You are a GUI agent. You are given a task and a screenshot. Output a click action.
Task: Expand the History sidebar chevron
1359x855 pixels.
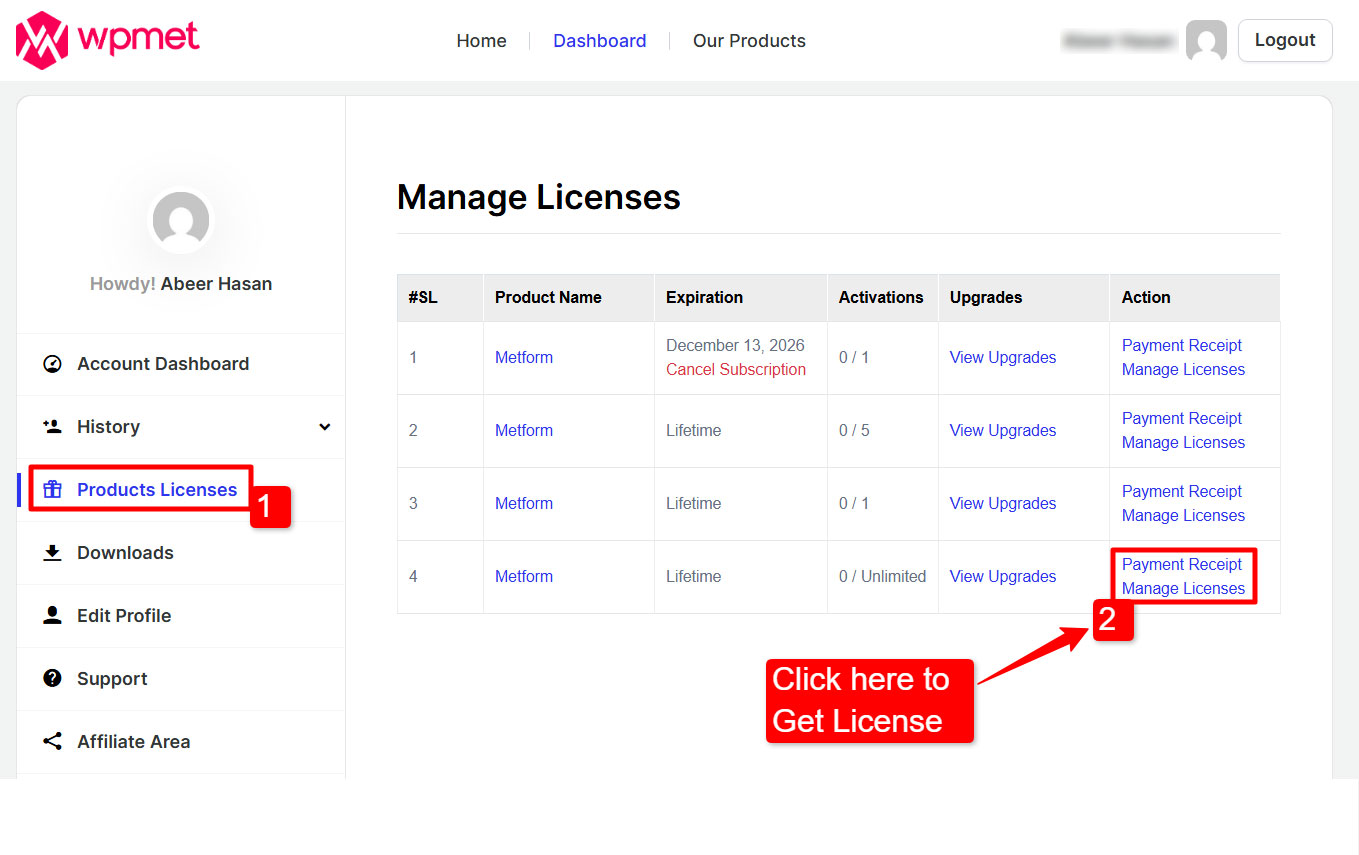tap(324, 427)
